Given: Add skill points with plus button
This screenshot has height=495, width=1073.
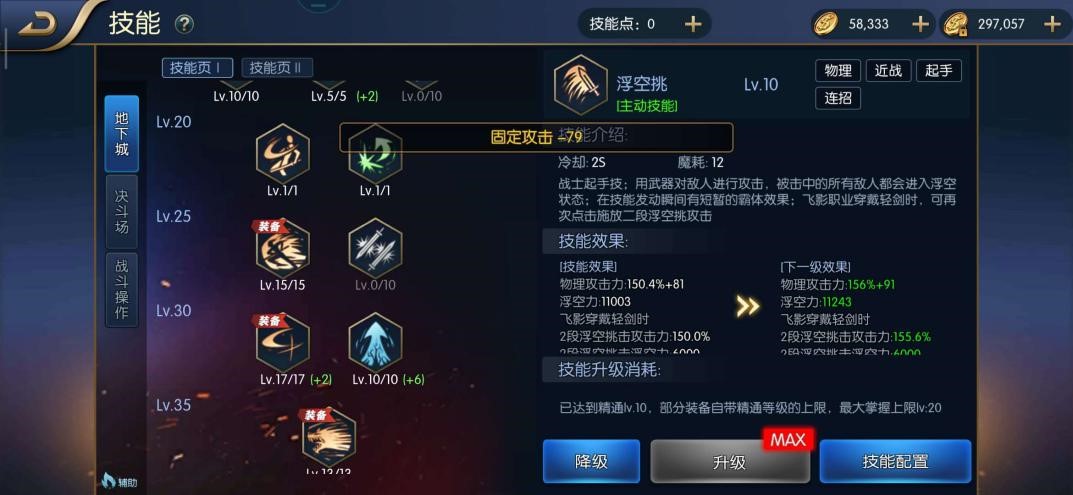Looking at the screenshot, I should point(693,24).
